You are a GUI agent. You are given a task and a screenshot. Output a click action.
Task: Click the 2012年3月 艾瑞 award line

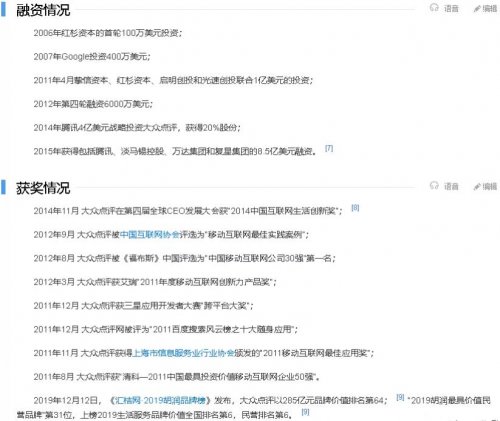pos(155,282)
